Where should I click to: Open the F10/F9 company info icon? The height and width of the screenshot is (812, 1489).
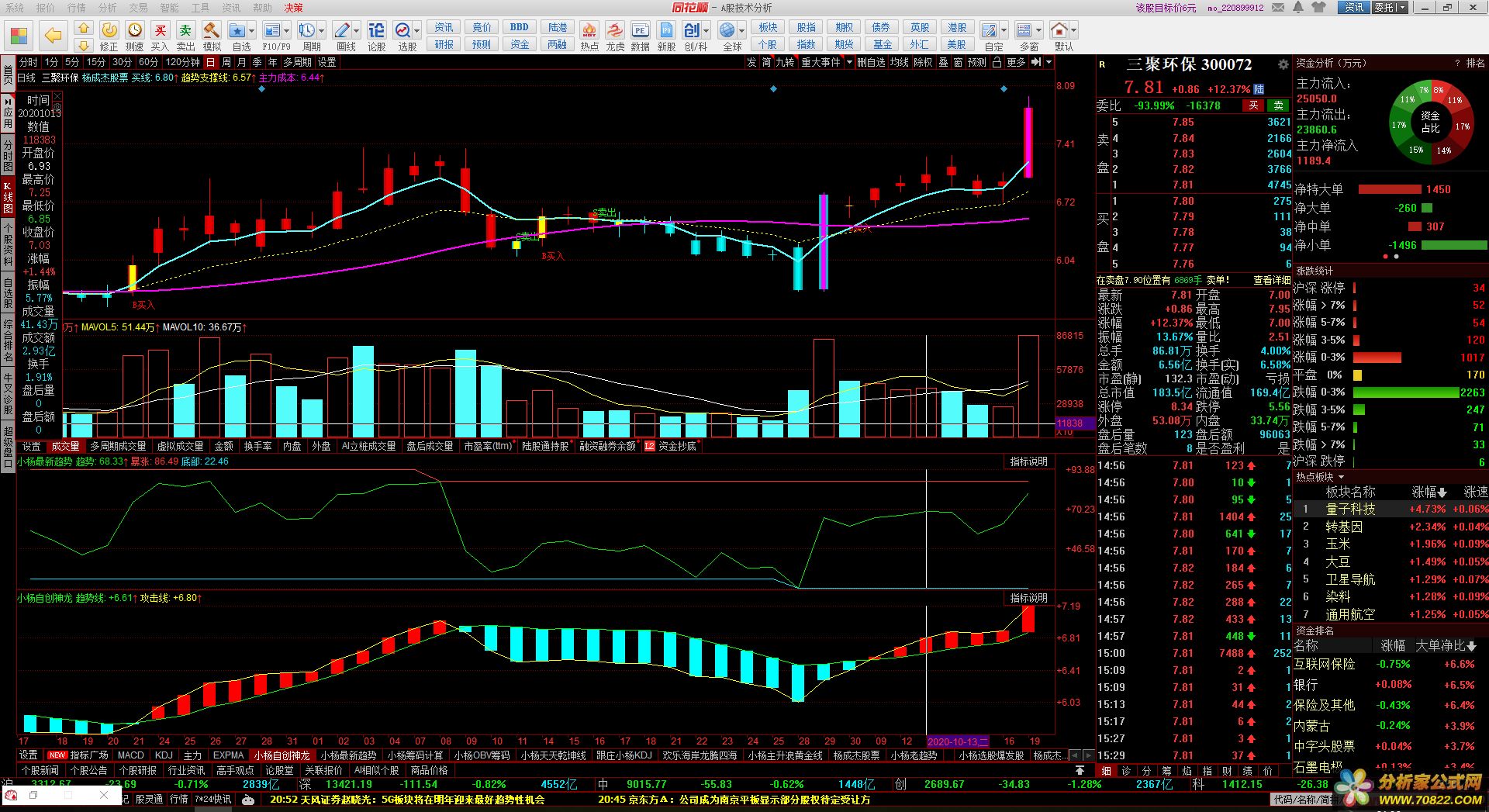pyautogui.click(x=271, y=30)
